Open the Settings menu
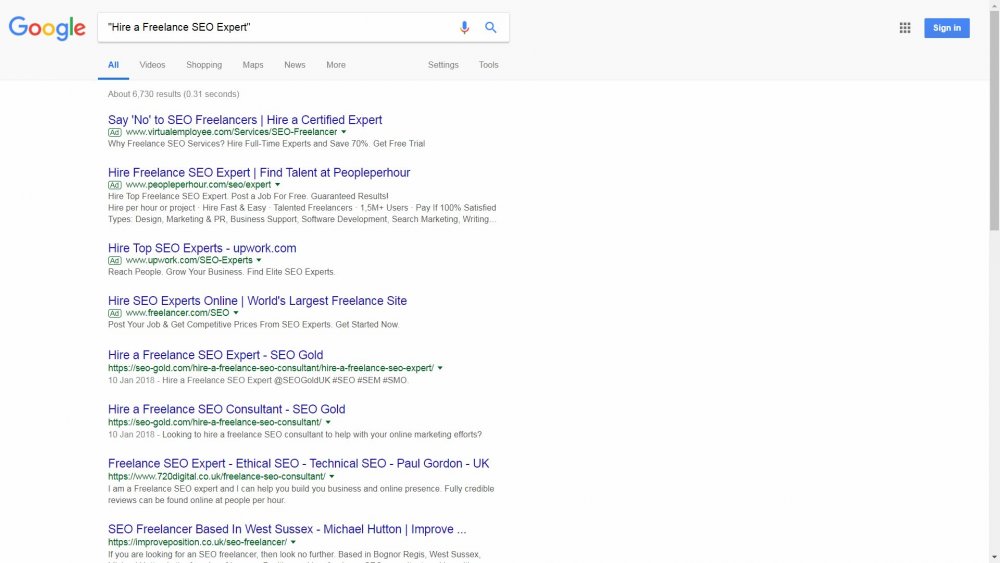This screenshot has height=563, width=1000. coord(443,65)
